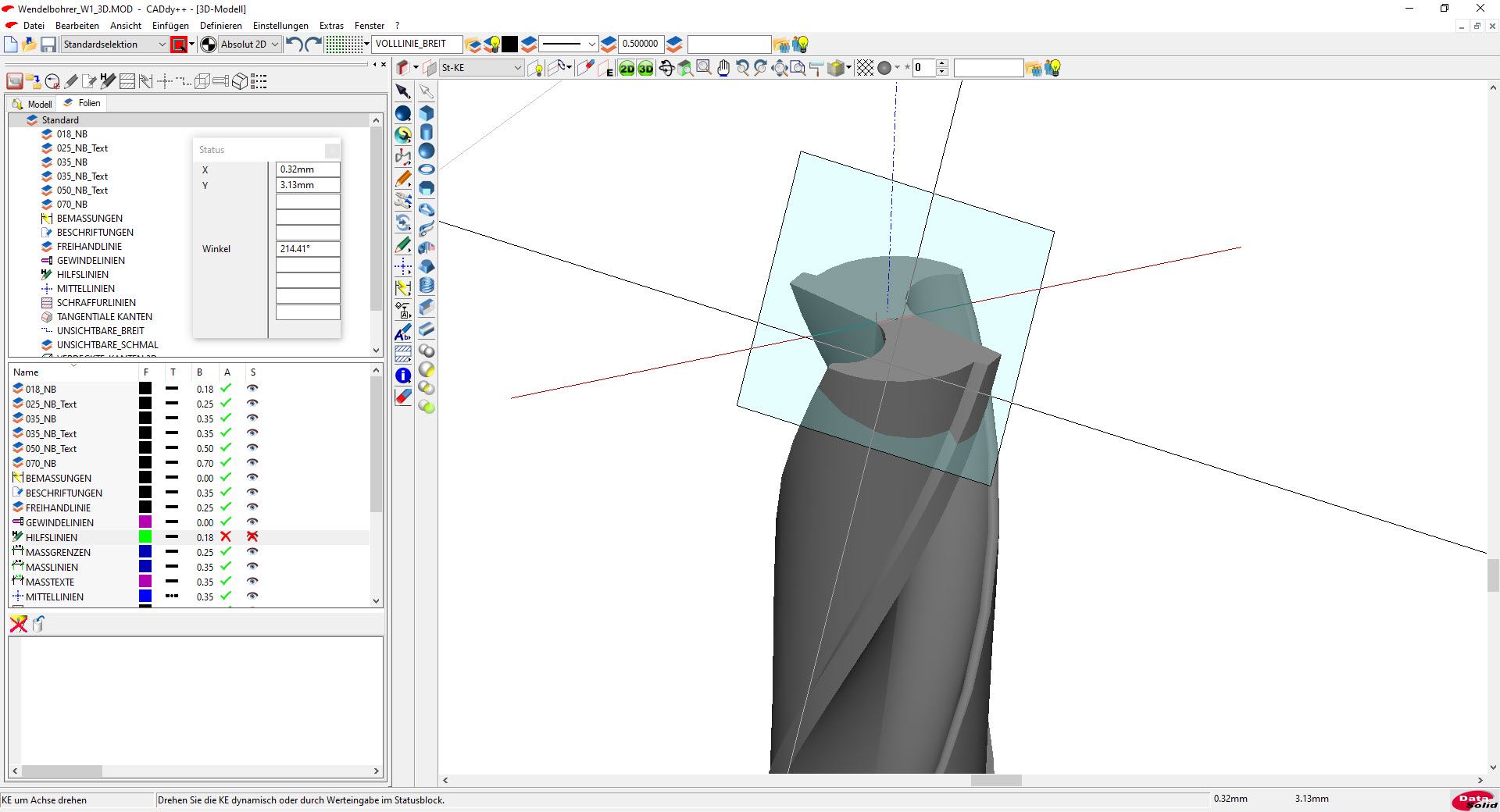Expand the St-KE combo box
This screenshot has width=1500, height=812.
[517, 68]
